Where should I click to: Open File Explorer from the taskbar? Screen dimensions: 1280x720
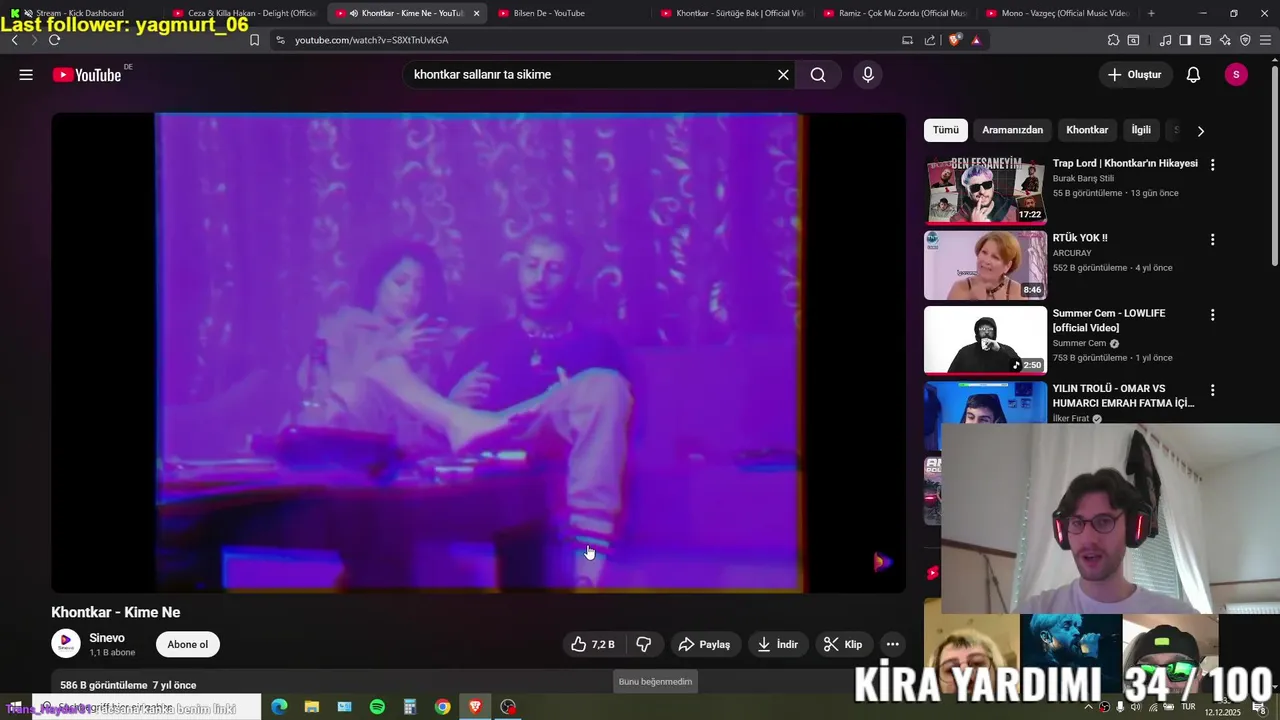[x=312, y=707]
